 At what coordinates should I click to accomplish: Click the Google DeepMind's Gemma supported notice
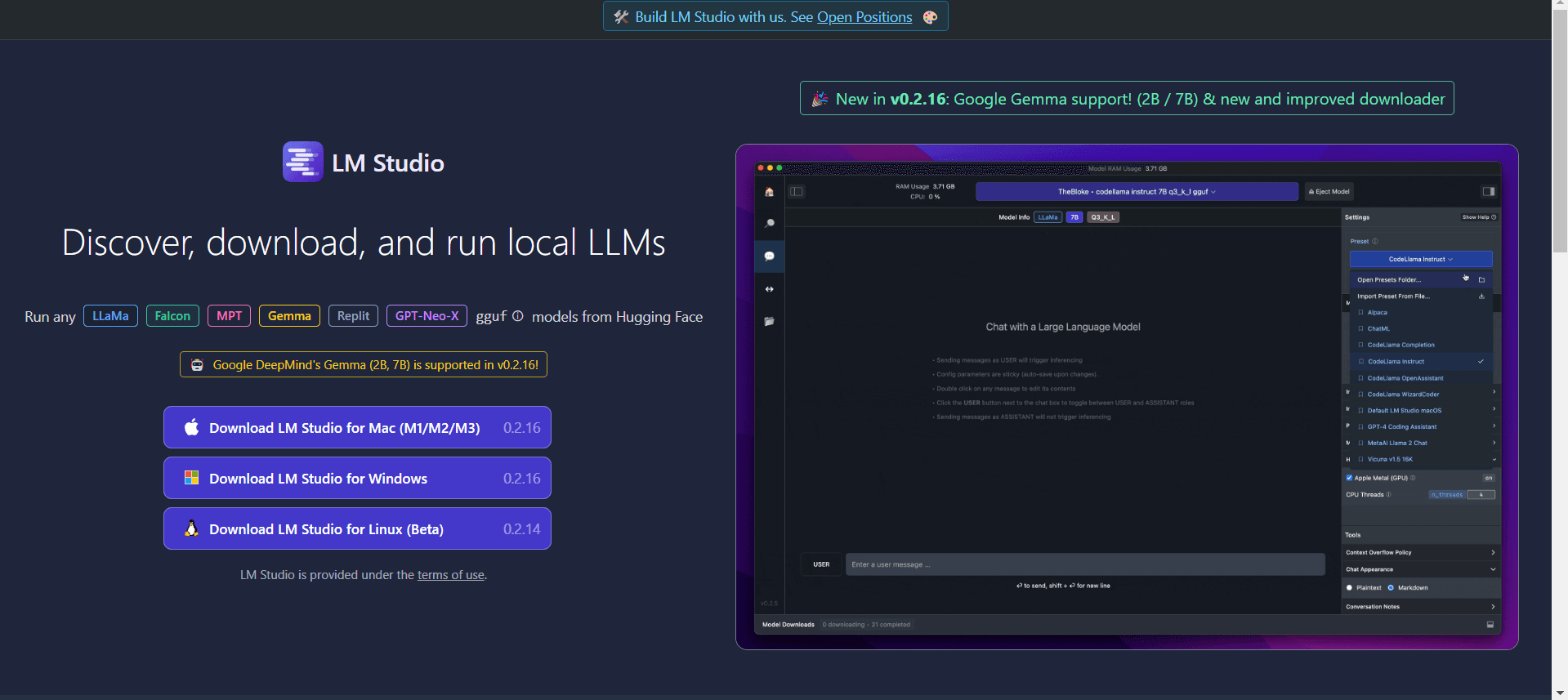364,364
